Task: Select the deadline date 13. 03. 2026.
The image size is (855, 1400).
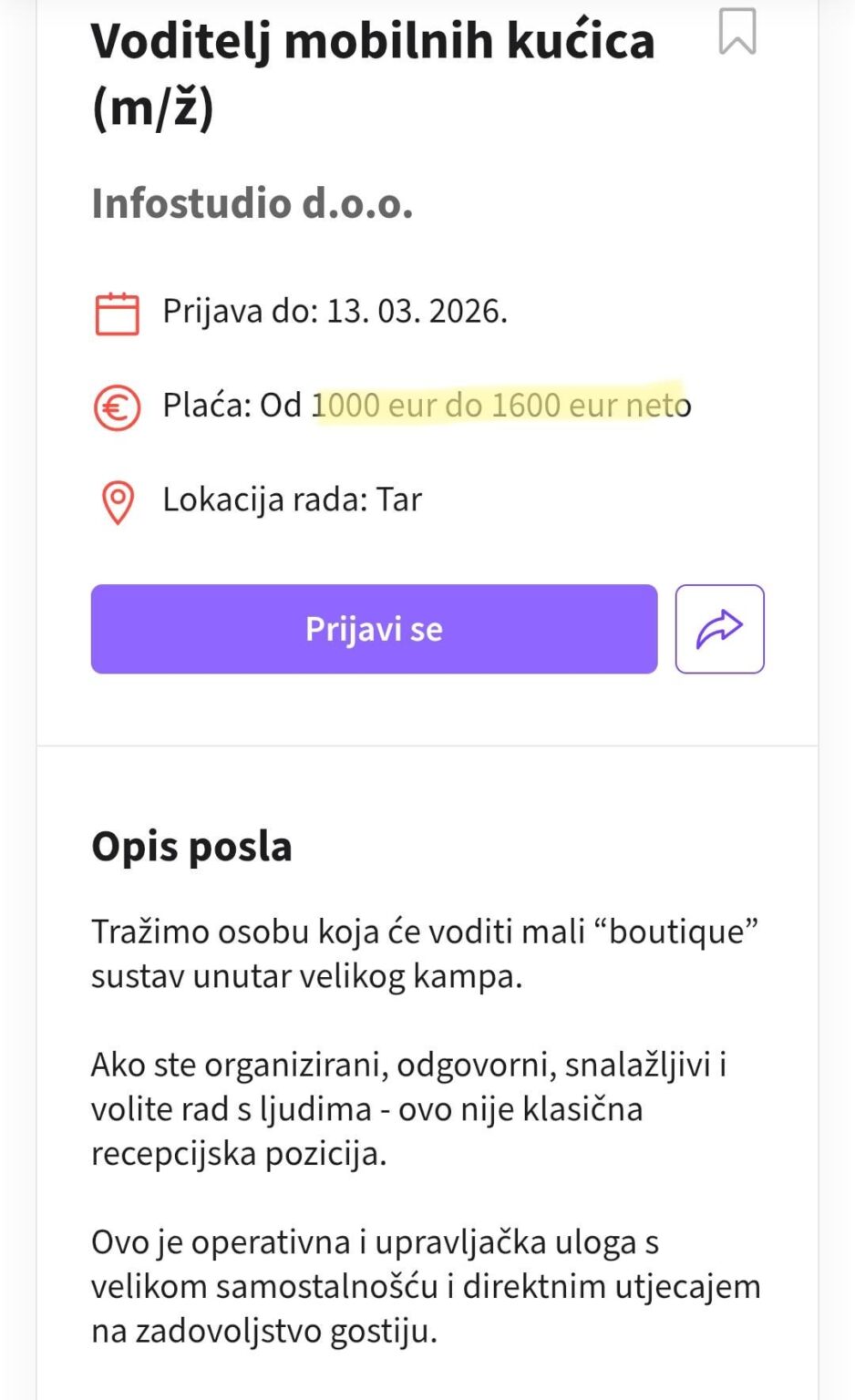Action: tap(417, 312)
